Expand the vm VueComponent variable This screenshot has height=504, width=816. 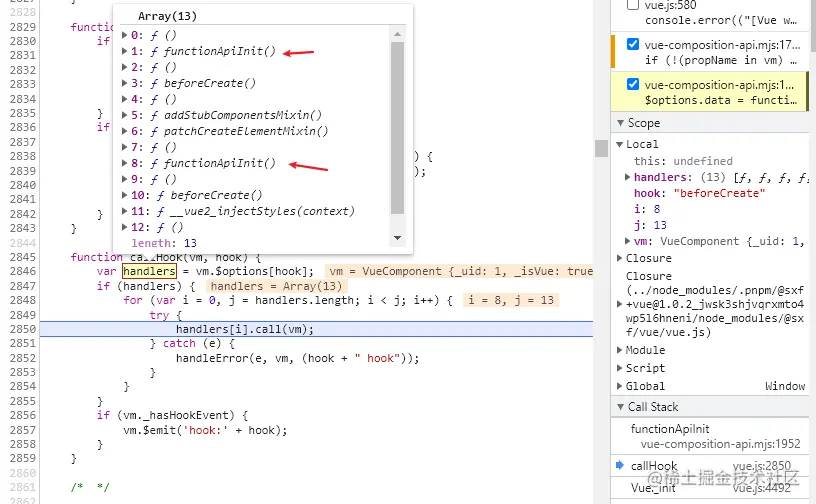[628, 241]
